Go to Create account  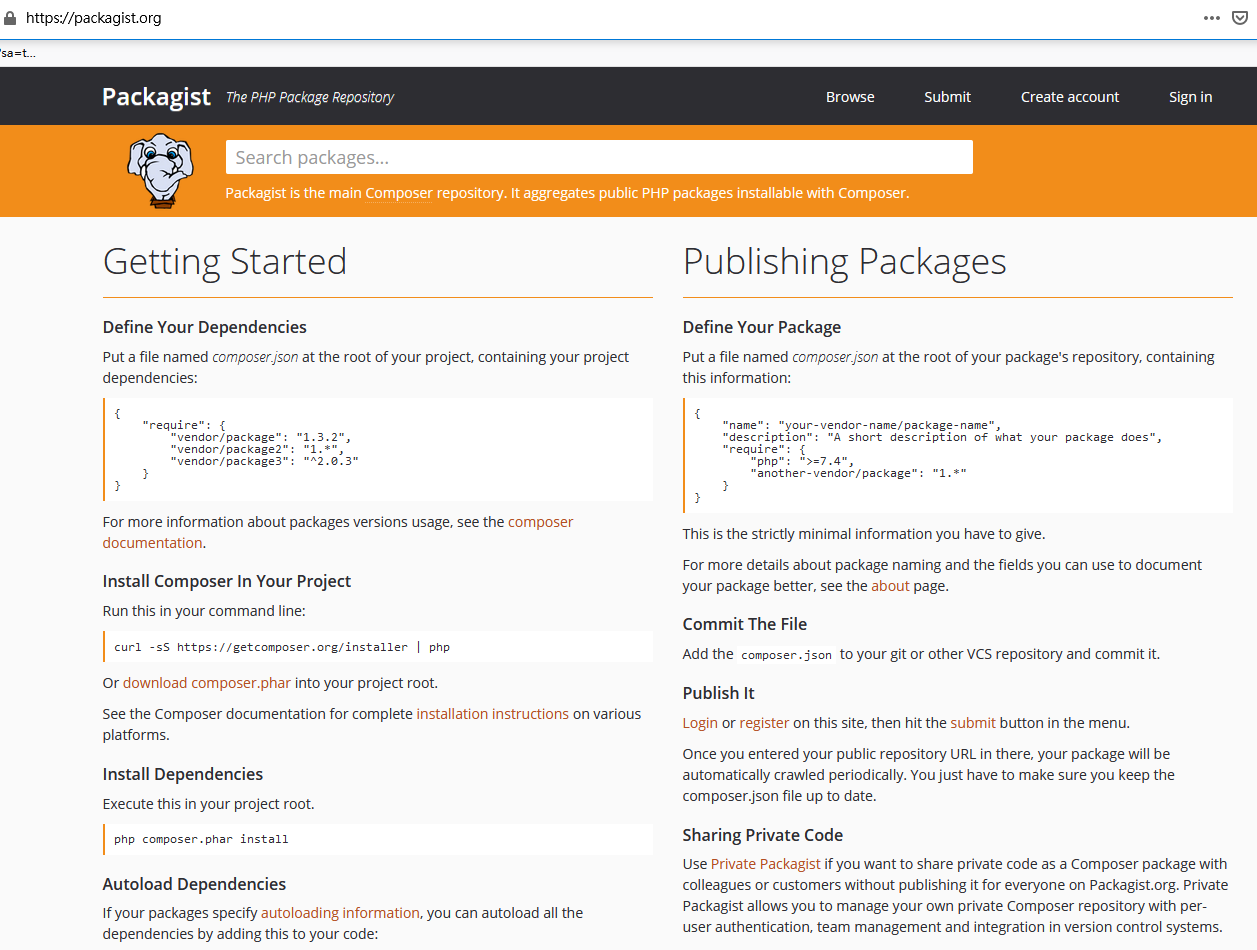tap(1070, 97)
